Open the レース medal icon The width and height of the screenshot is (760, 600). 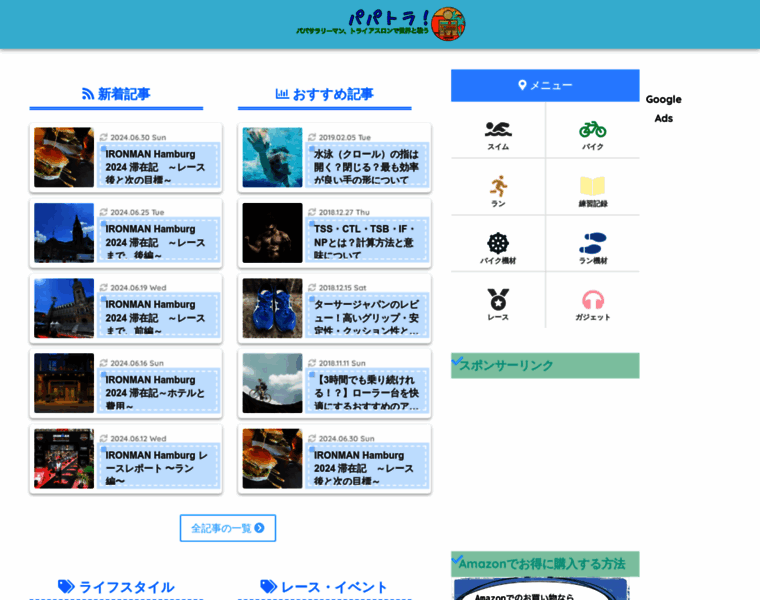pos(498,300)
